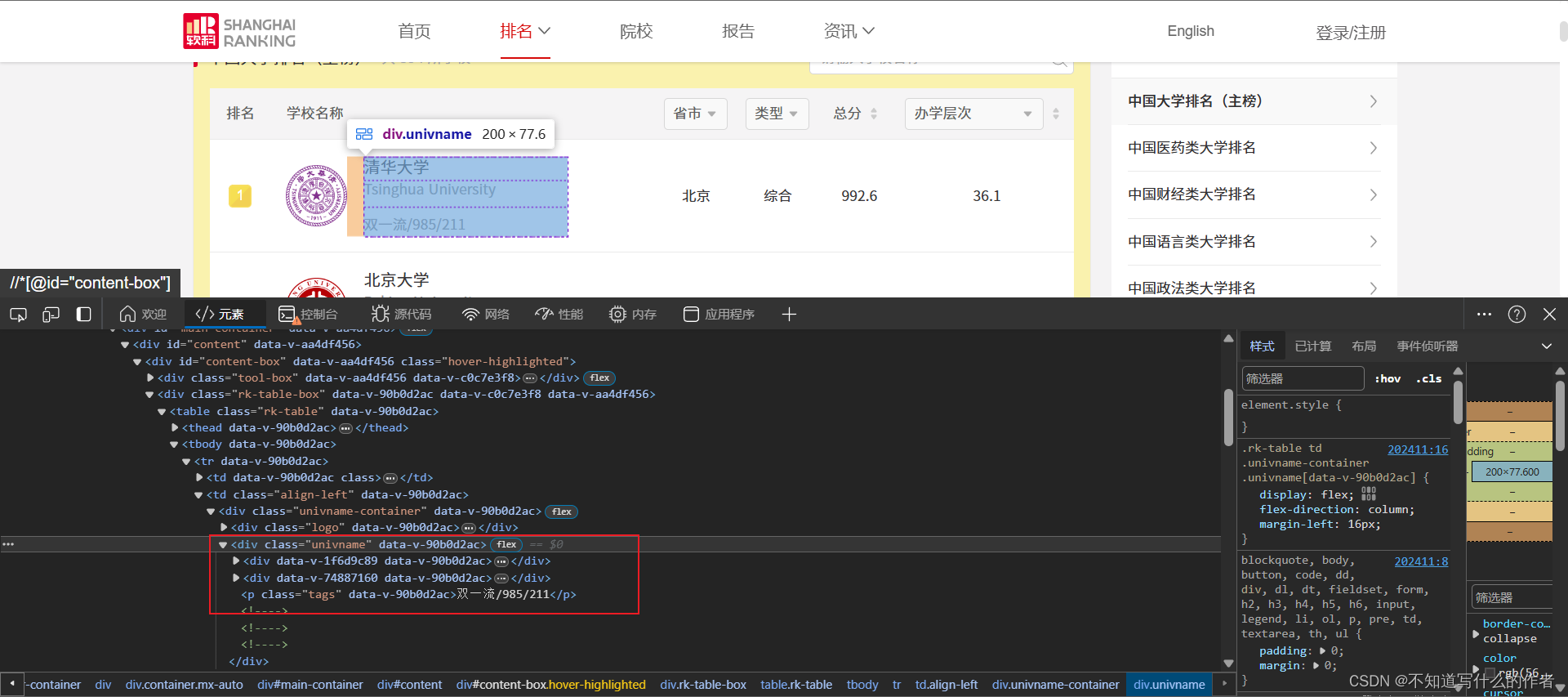The width and height of the screenshot is (1568, 697).
Task: Select the inspect element picker icon
Action: (x=18, y=315)
